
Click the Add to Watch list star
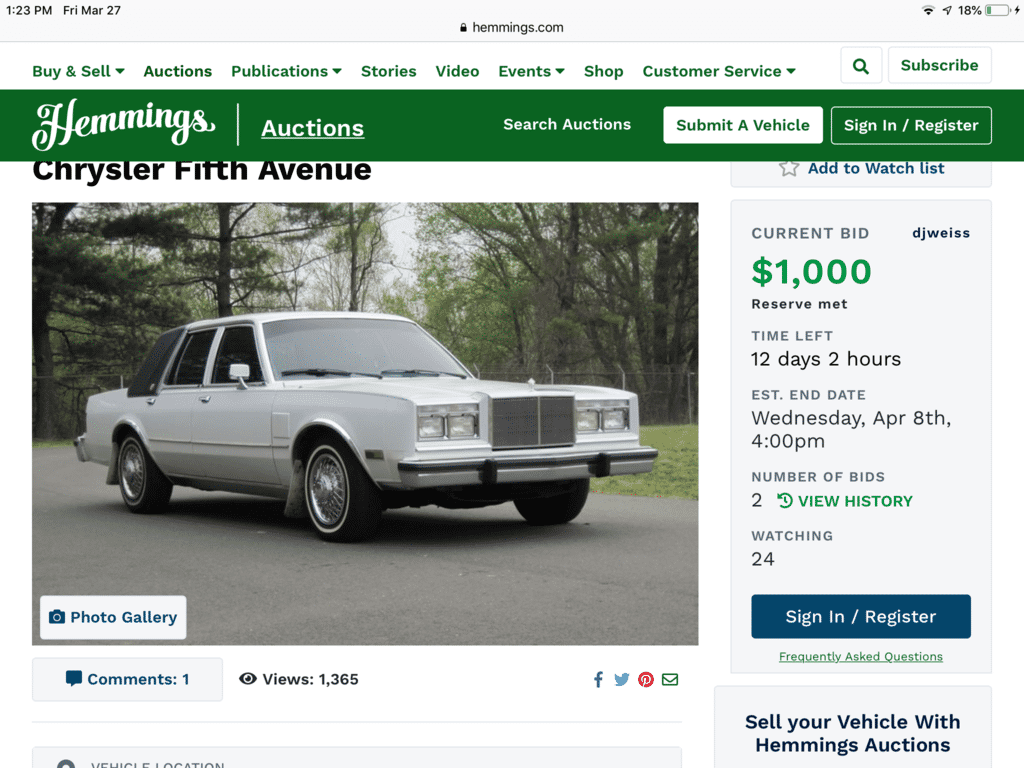[x=789, y=168]
